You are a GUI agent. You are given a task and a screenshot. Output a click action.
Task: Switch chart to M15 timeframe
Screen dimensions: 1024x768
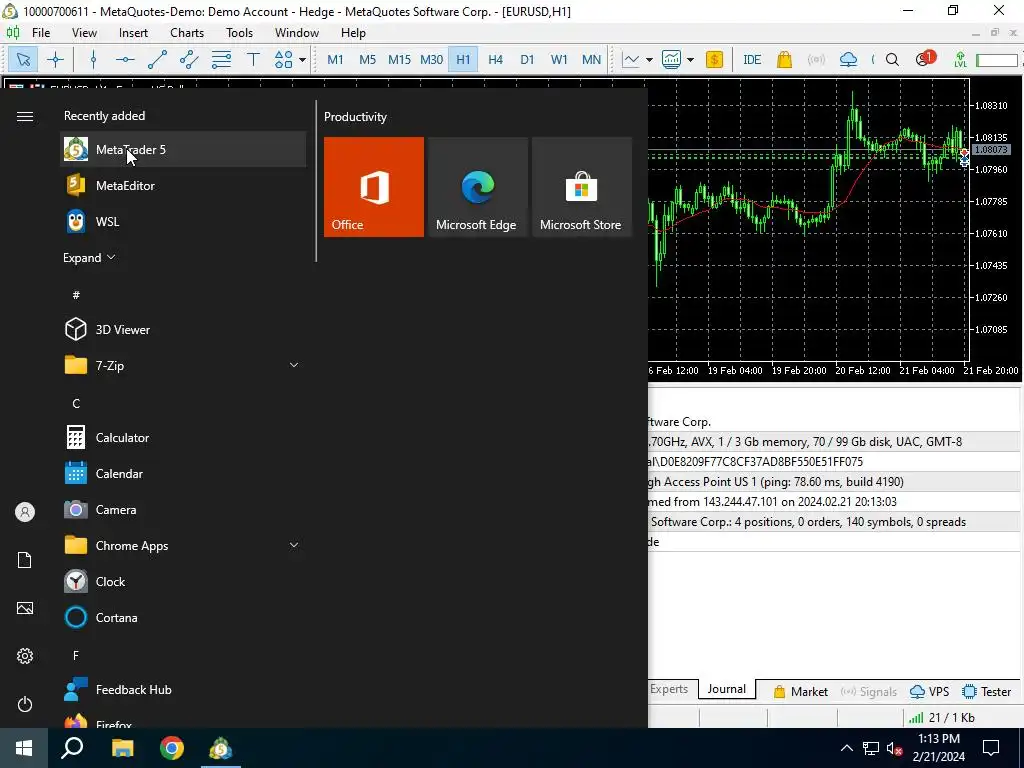[399, 59]
